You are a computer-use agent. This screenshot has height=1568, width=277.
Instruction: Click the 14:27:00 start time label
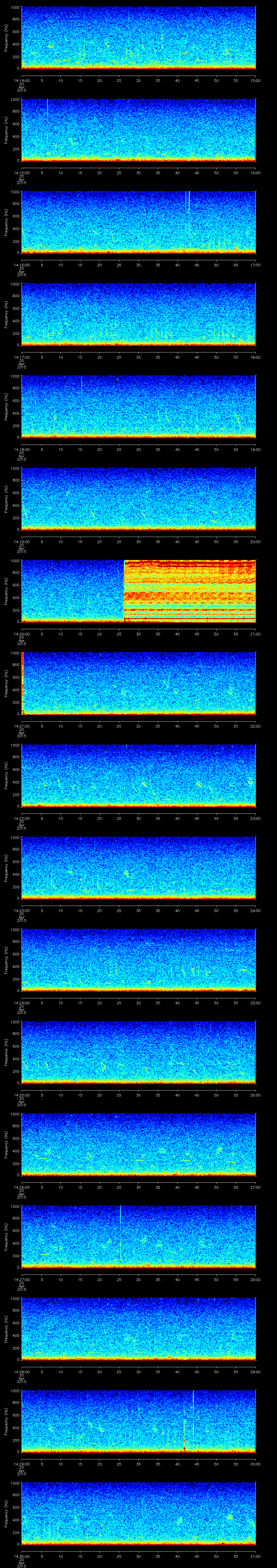pyautogui.click(x=22, y=1279)
